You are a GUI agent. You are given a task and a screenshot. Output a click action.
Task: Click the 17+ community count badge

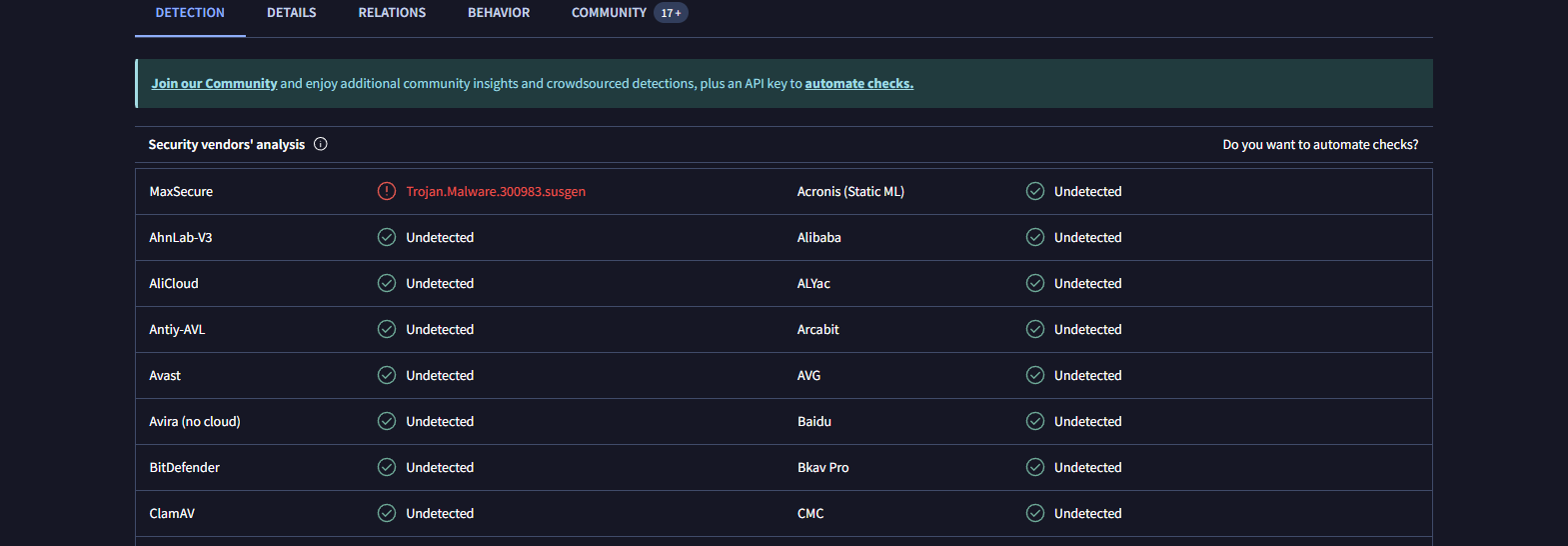[x=672, y=13]
